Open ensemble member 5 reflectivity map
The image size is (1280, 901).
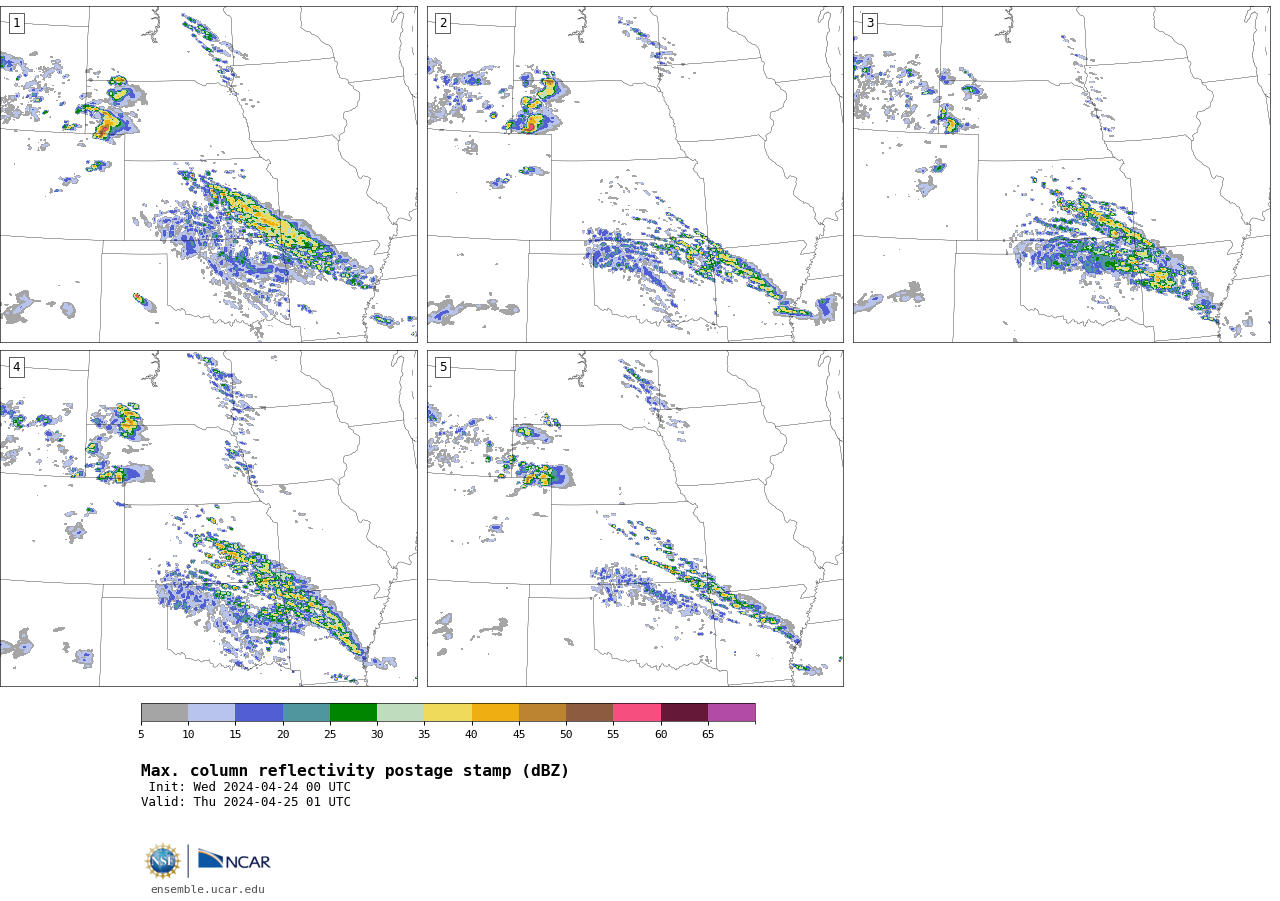(x=635, y=518)
